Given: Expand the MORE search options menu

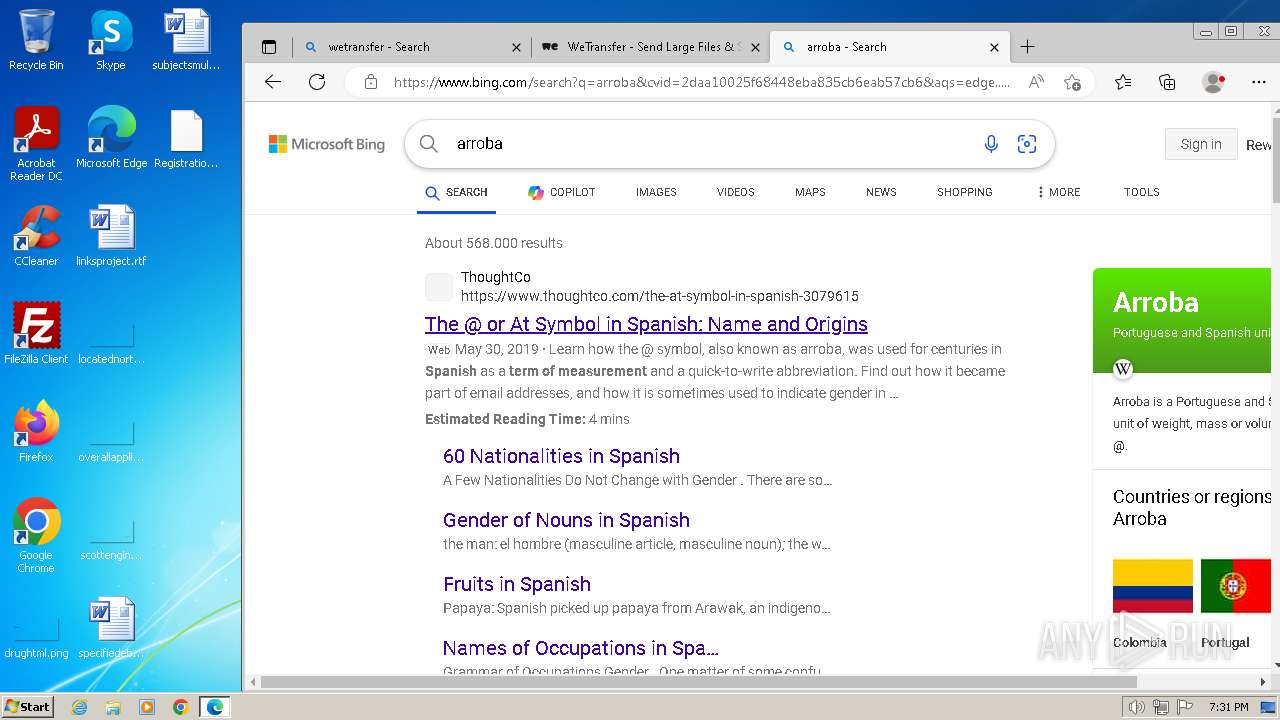Looking at the screenshot, I should coord(1058,192).
